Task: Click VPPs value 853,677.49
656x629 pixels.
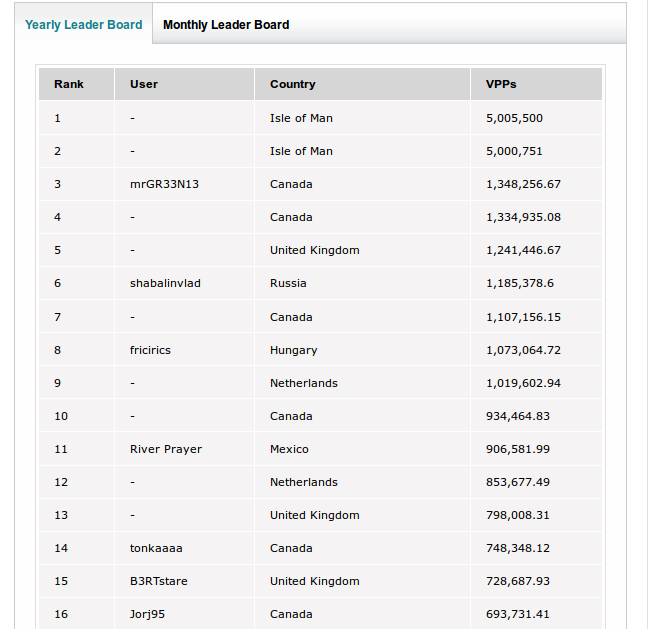Action: pyautogui.click(x=518, y=482)
